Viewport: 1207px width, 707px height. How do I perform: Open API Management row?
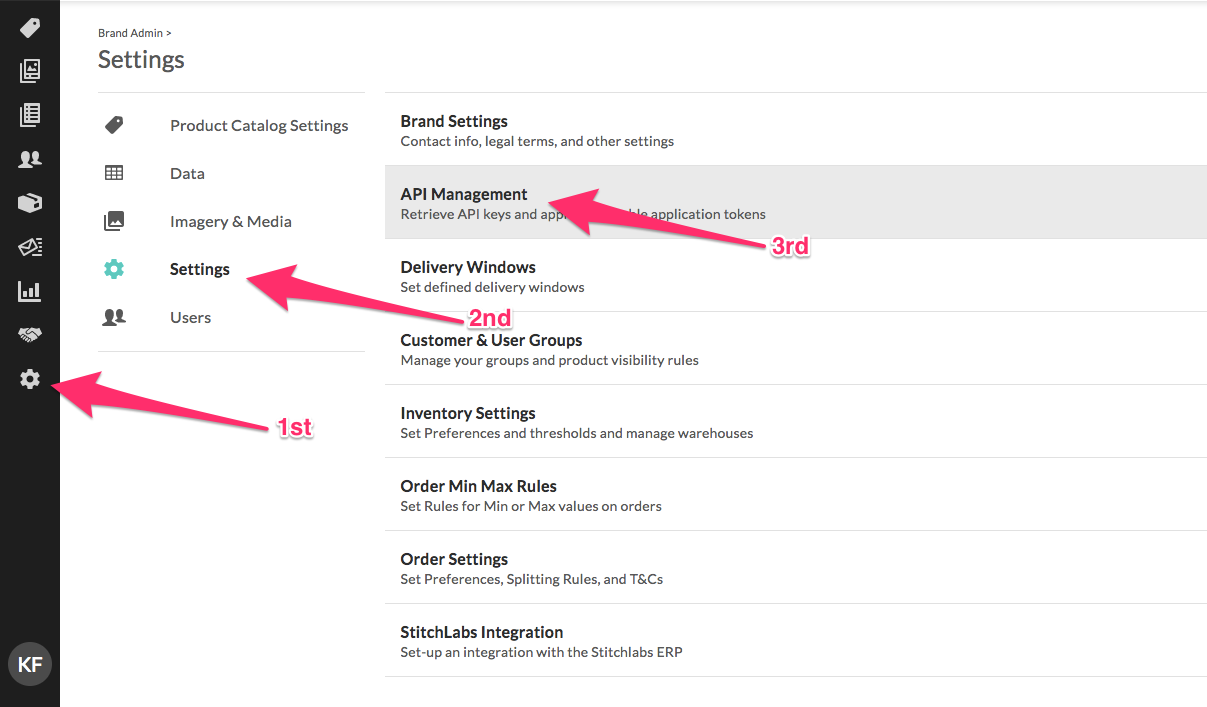click(x=796, y=203)
